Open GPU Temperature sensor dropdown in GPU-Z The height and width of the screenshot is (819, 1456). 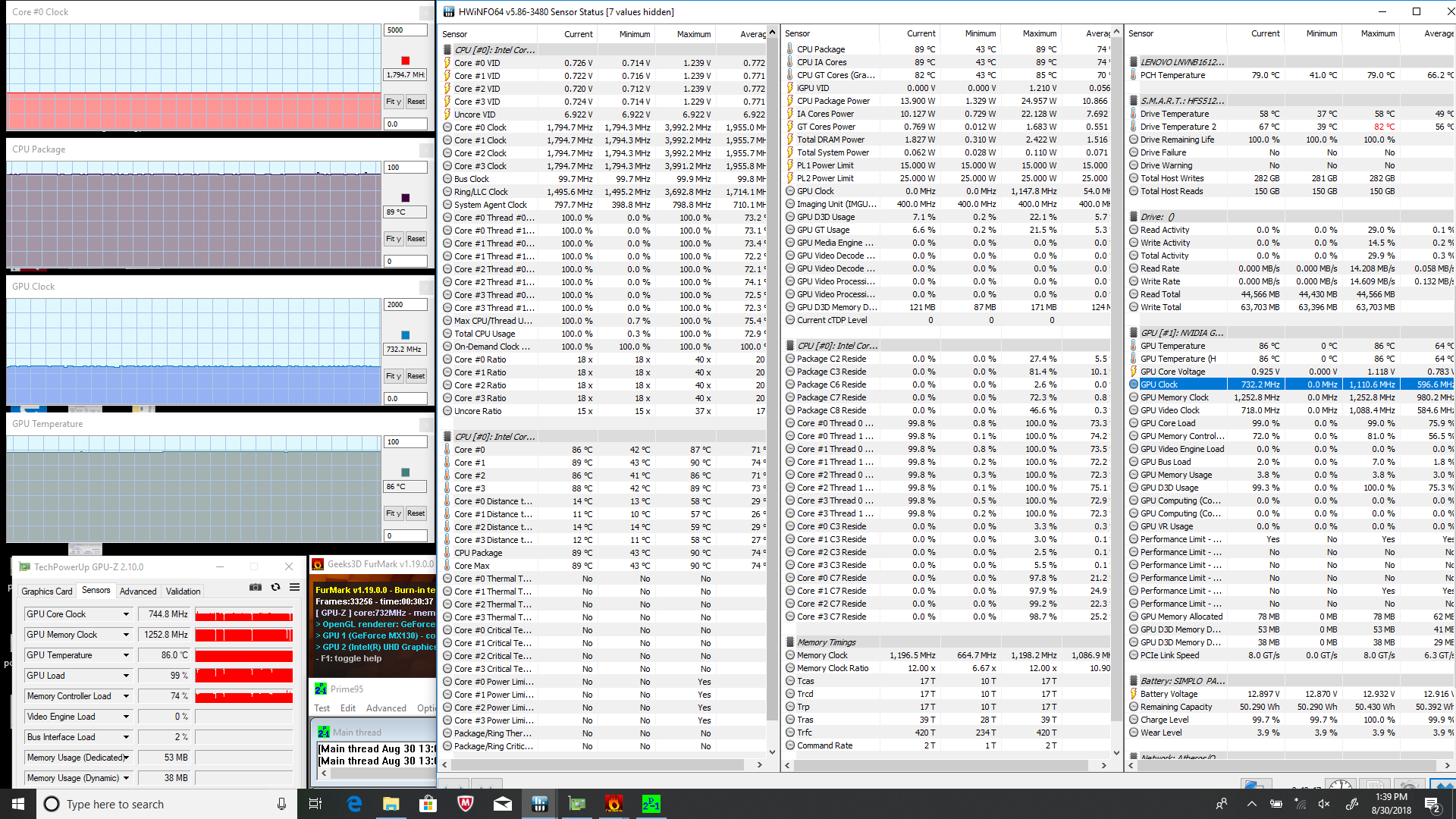(126, 655)
